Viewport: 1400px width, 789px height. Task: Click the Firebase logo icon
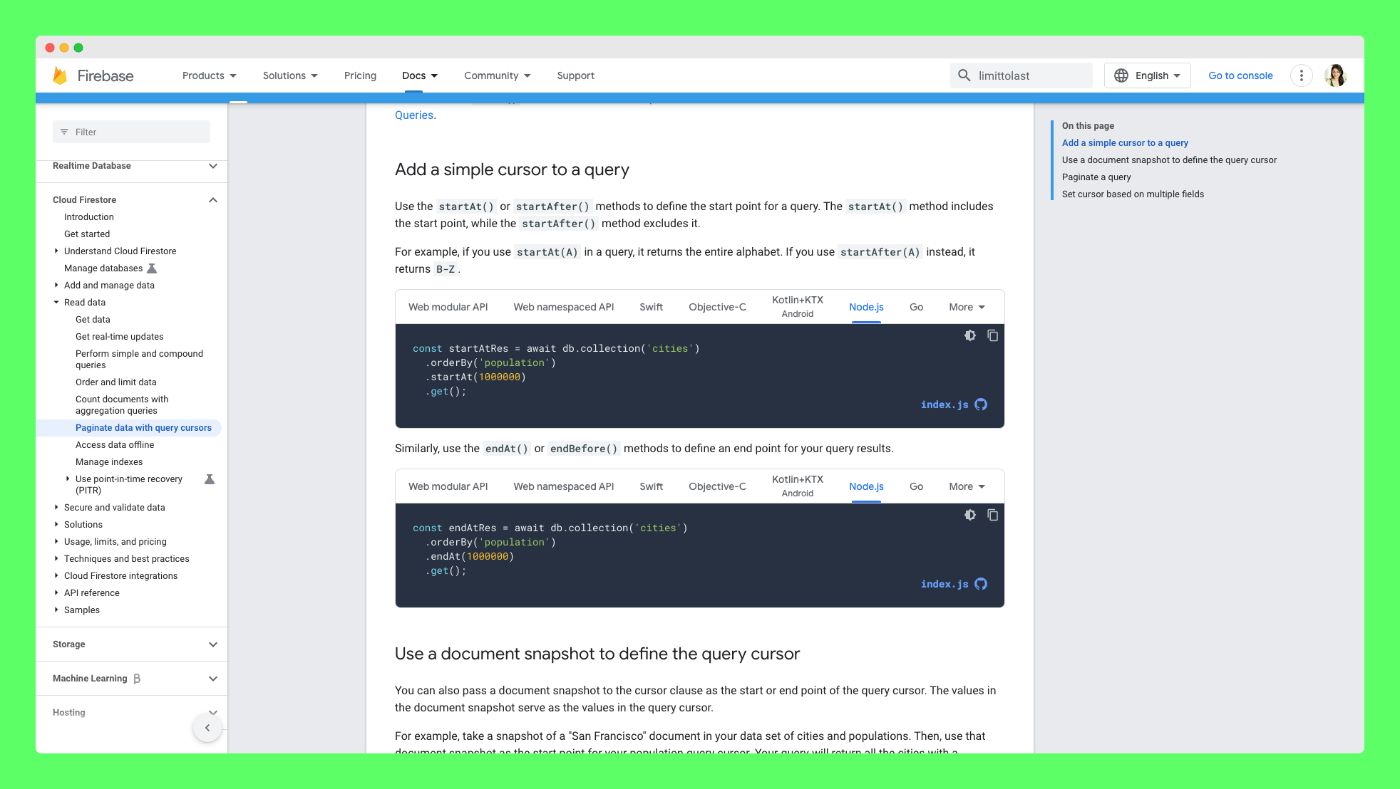60,76
